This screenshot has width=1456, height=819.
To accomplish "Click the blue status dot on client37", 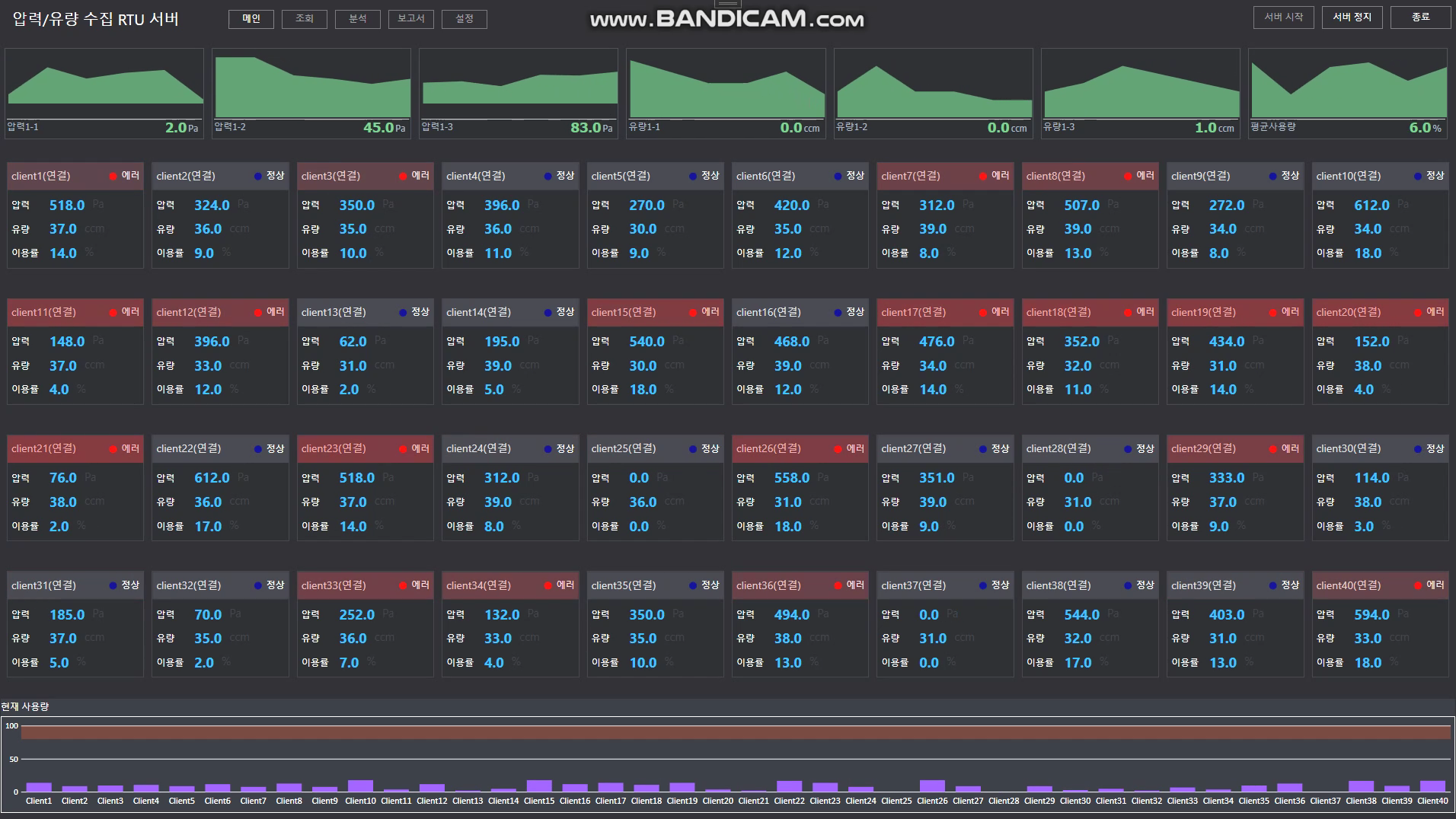I will 983,585.
